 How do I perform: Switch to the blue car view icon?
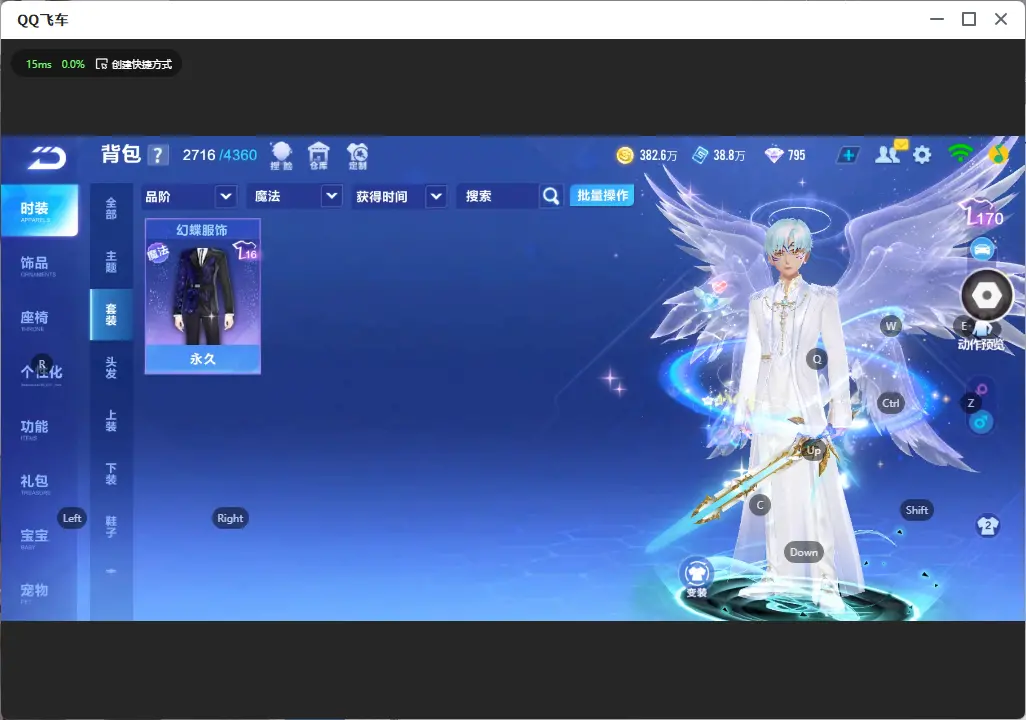click(x=982, y=249)
